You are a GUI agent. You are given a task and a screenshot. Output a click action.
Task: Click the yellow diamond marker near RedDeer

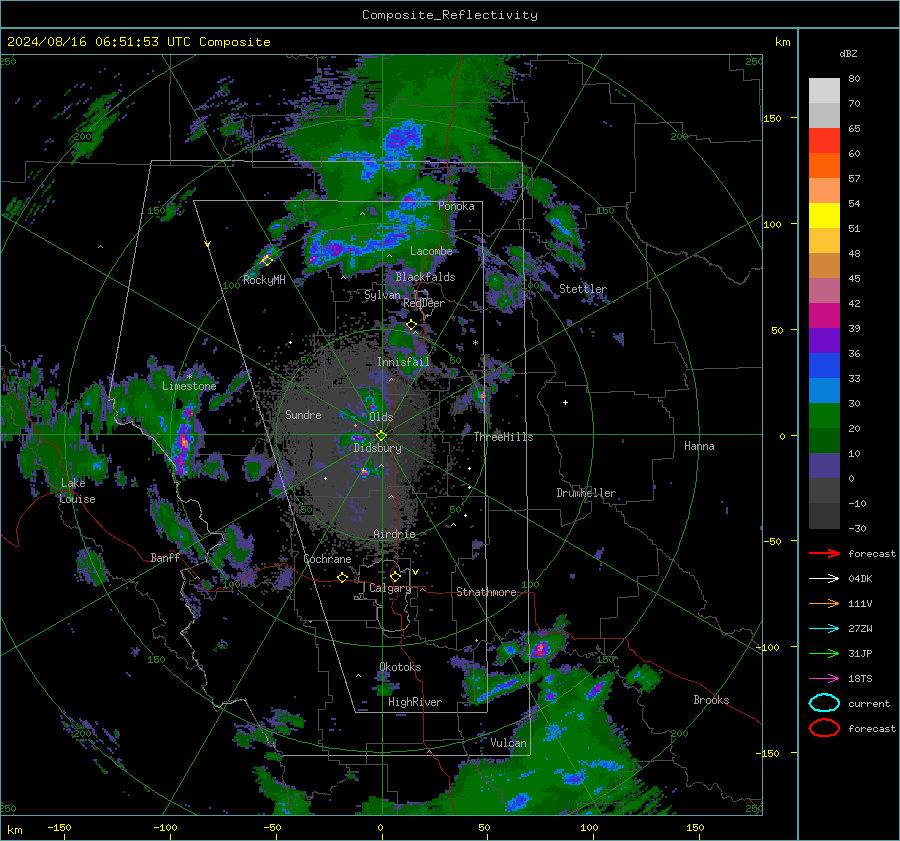[411, 325]
